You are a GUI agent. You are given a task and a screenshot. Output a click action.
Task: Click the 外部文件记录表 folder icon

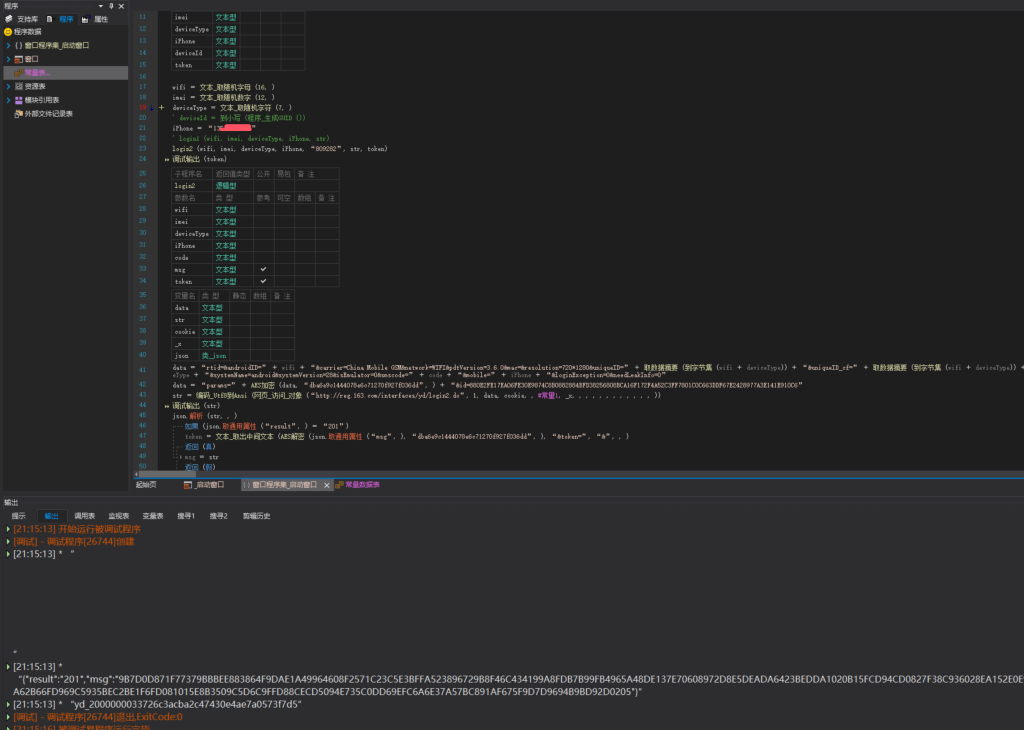click(19, 114)
